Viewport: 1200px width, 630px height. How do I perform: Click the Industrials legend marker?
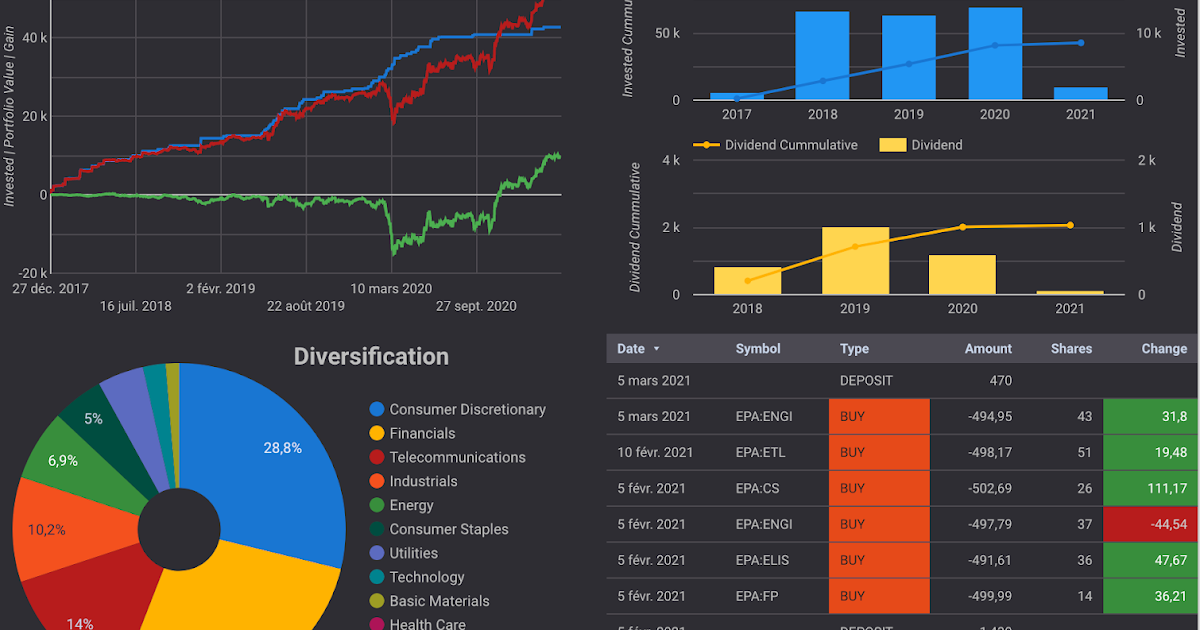[376, 481]
